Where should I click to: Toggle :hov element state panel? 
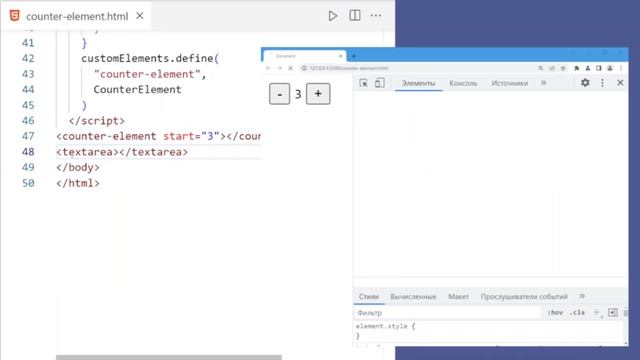click(x=555, y=313)
